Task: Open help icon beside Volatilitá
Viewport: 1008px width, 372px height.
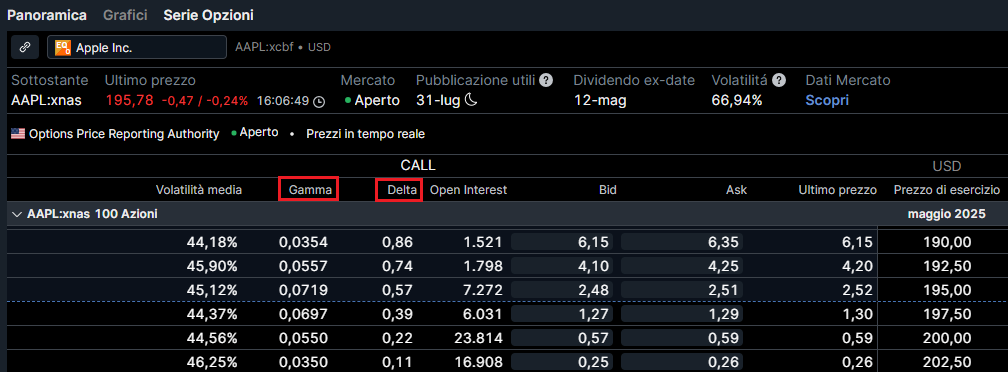Action: 779,80
